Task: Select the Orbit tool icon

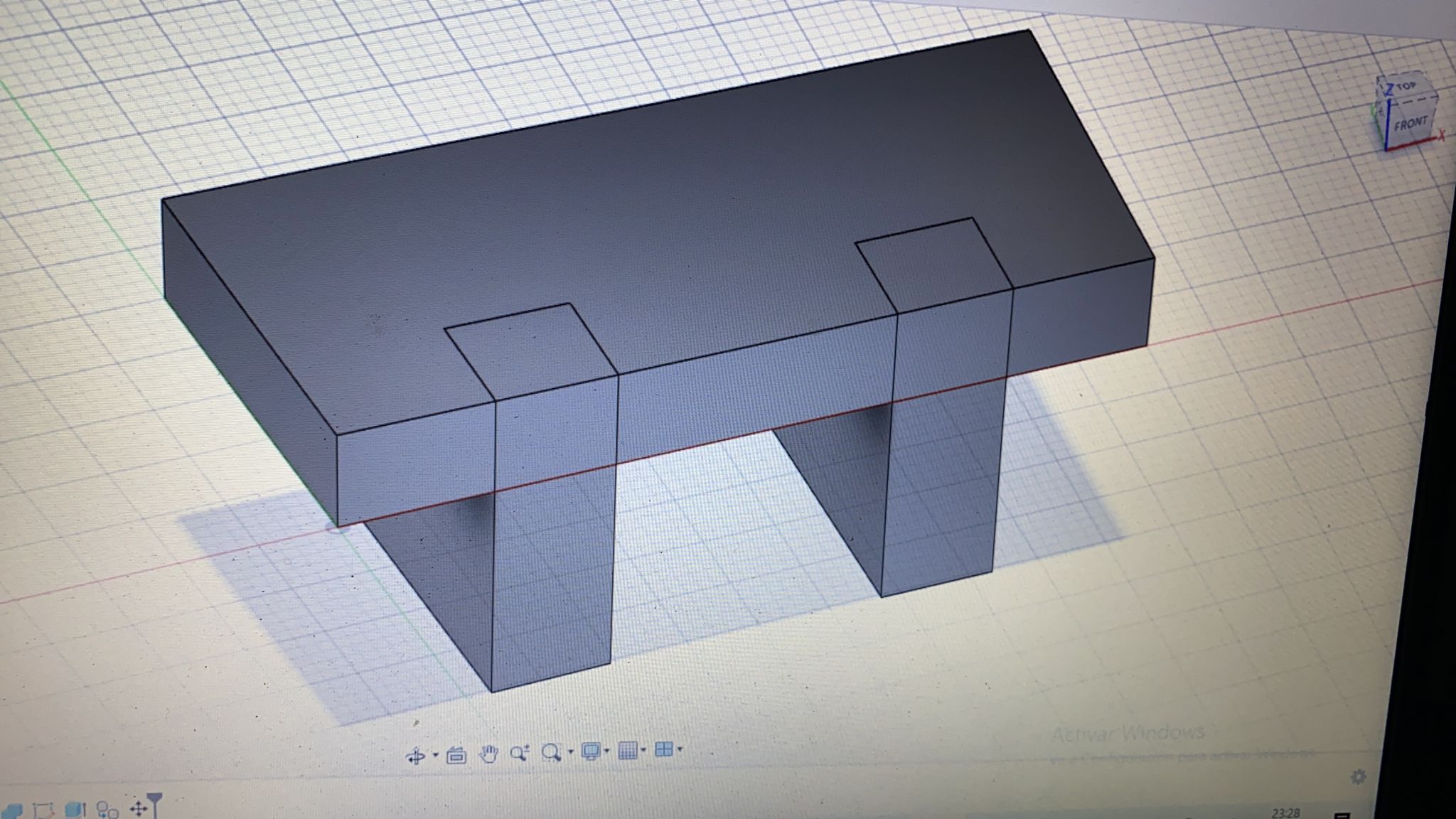Action: tap(416, 756)
